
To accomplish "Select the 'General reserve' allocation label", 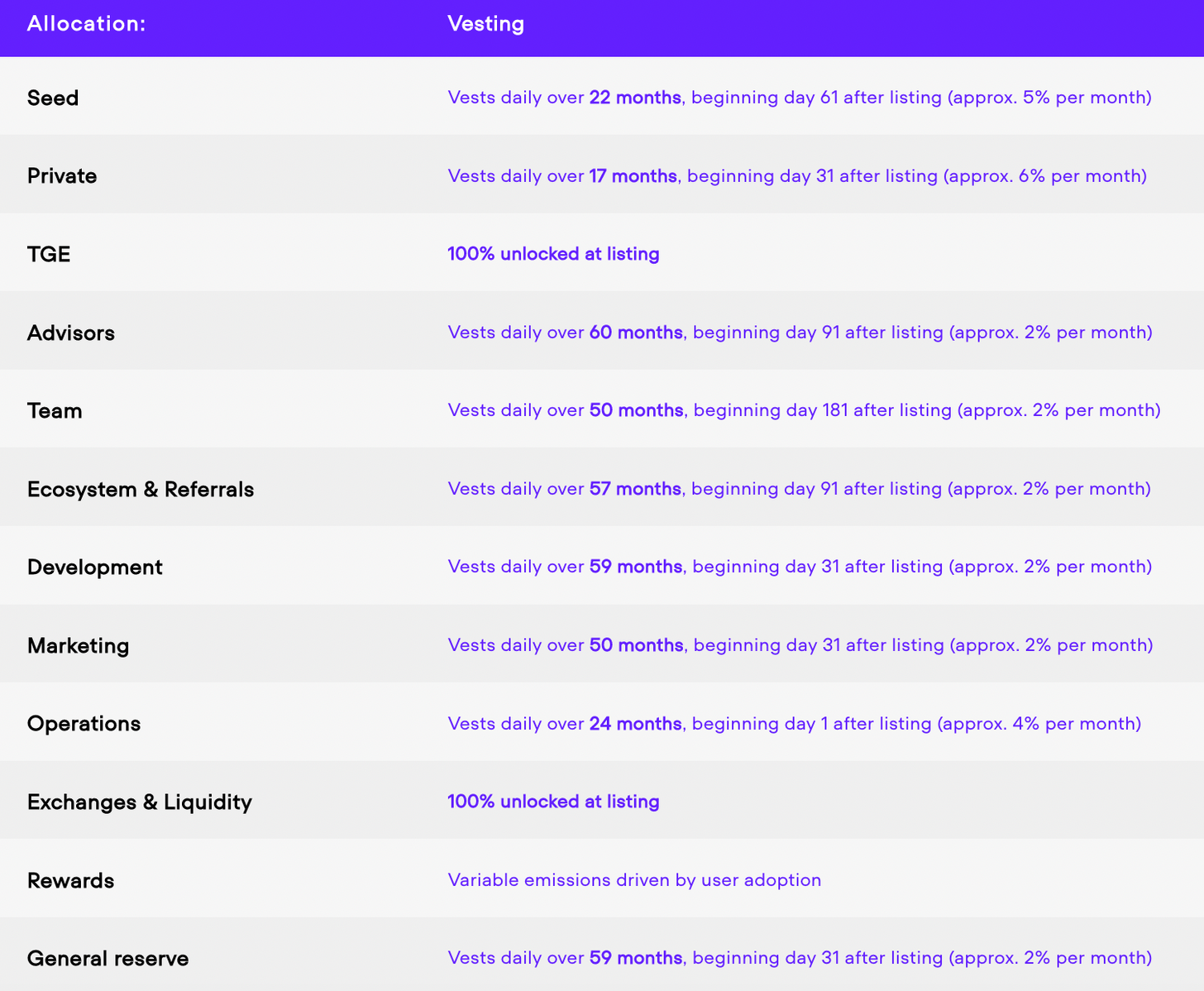I will point(108,958).
